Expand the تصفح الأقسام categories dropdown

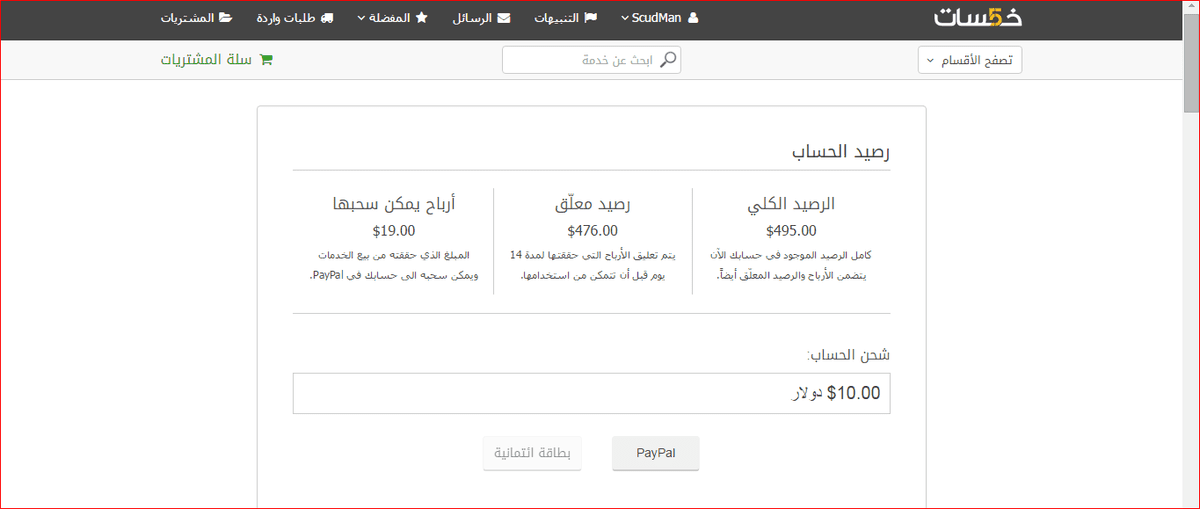point(970,61)
